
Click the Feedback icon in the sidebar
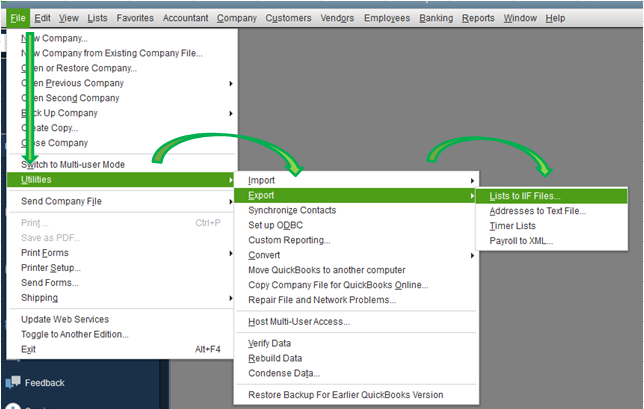13,382
